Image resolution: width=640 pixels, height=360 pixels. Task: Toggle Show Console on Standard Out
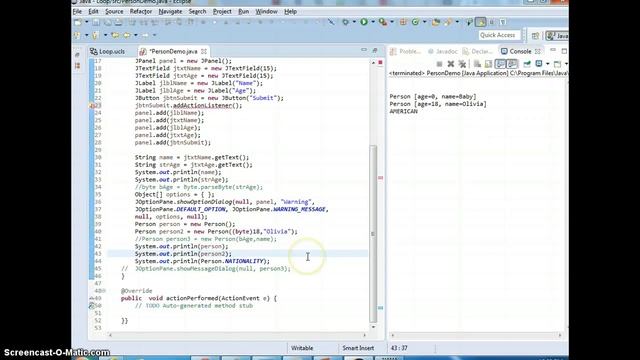[500, 64]
